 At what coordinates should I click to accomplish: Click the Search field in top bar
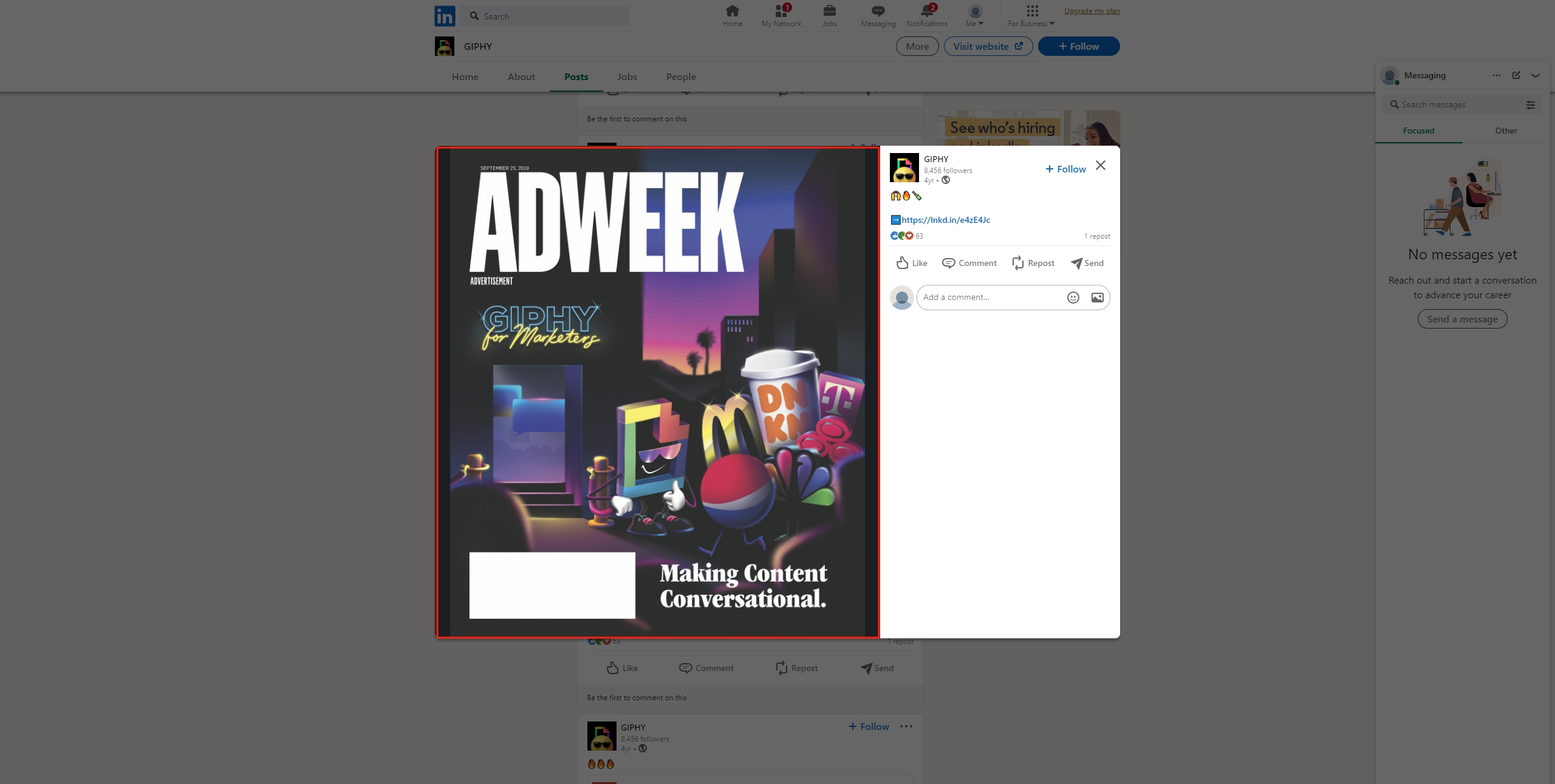tap(545, 16)
